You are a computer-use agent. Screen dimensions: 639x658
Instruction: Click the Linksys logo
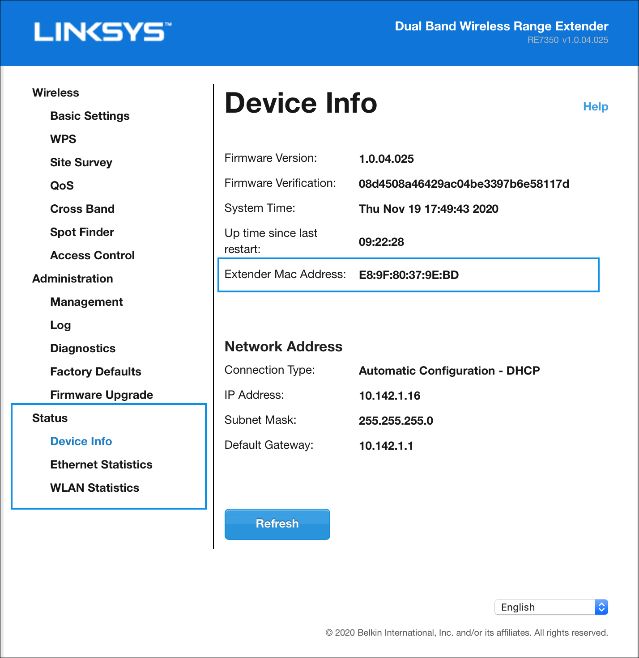pyautogui.click(x=102, y=32)
